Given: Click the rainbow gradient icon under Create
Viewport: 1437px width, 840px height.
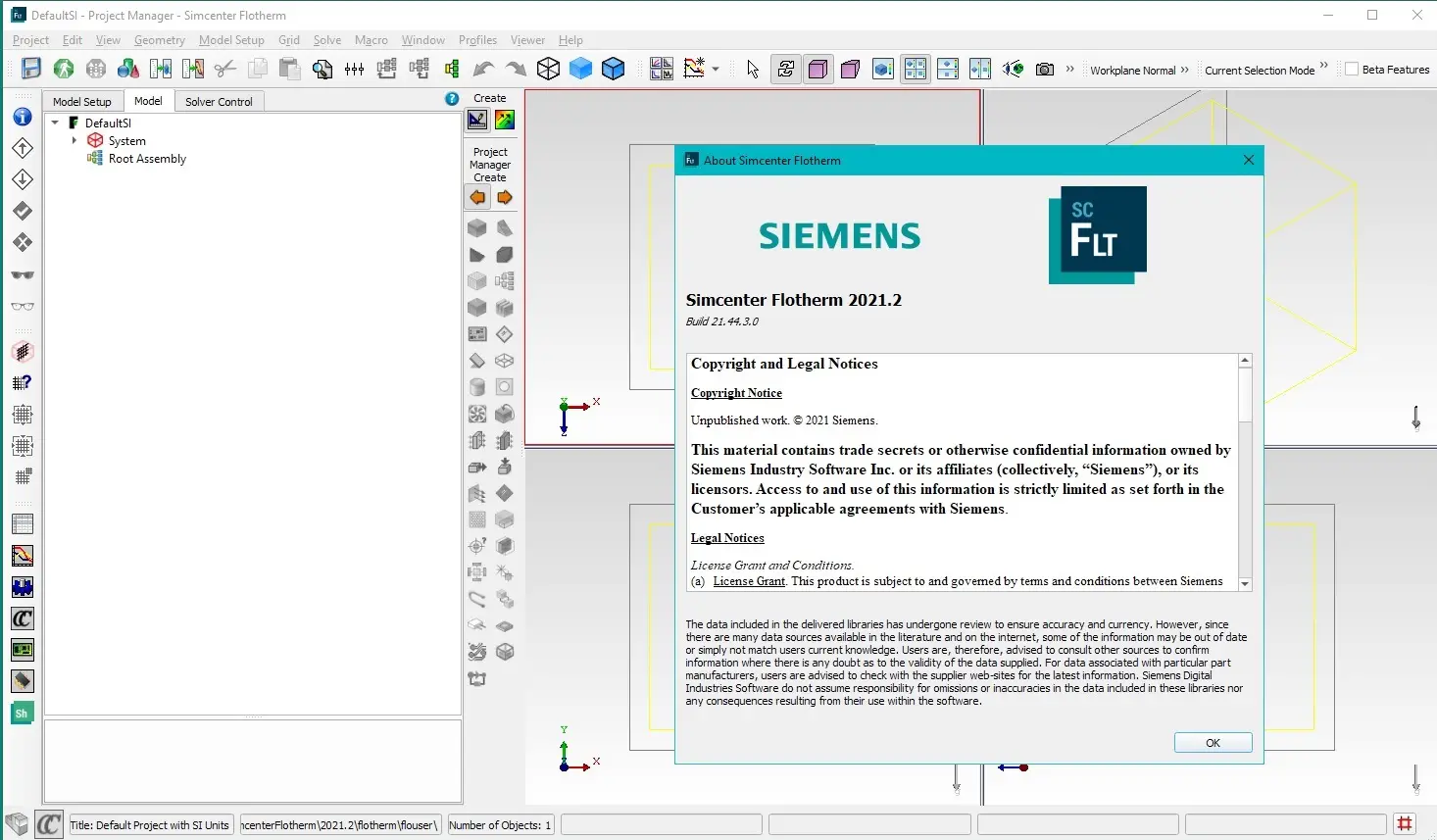Looking at the screenshot, I should pos(505,120).
